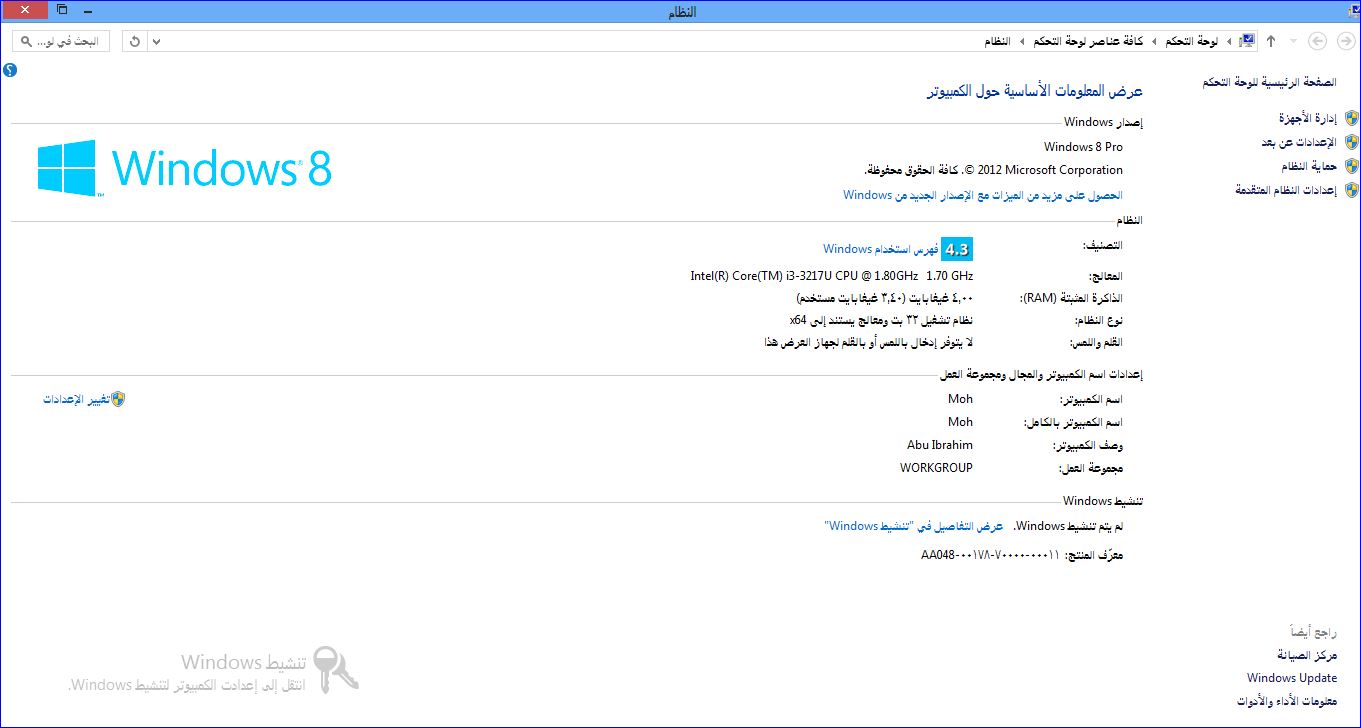Click the x64 system type value

coord(881,320)
